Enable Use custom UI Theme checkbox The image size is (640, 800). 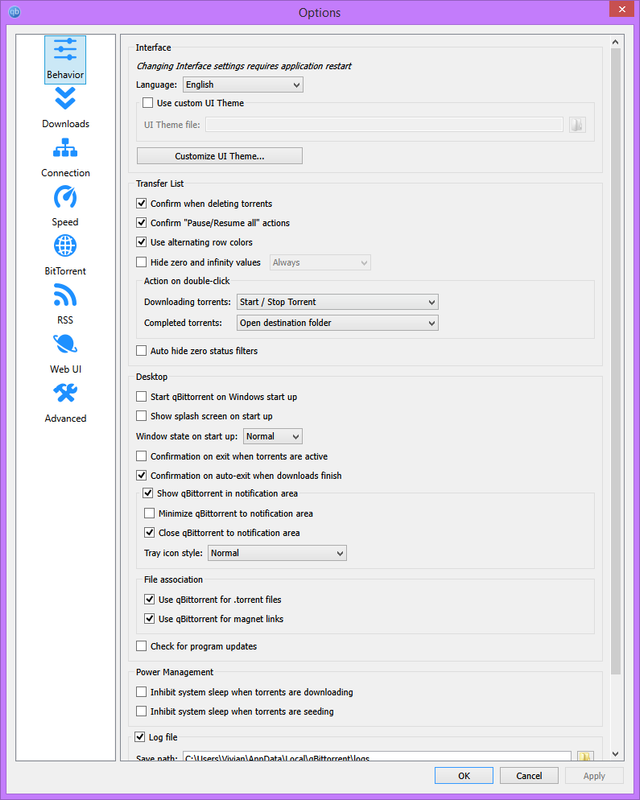click(147, 103)
